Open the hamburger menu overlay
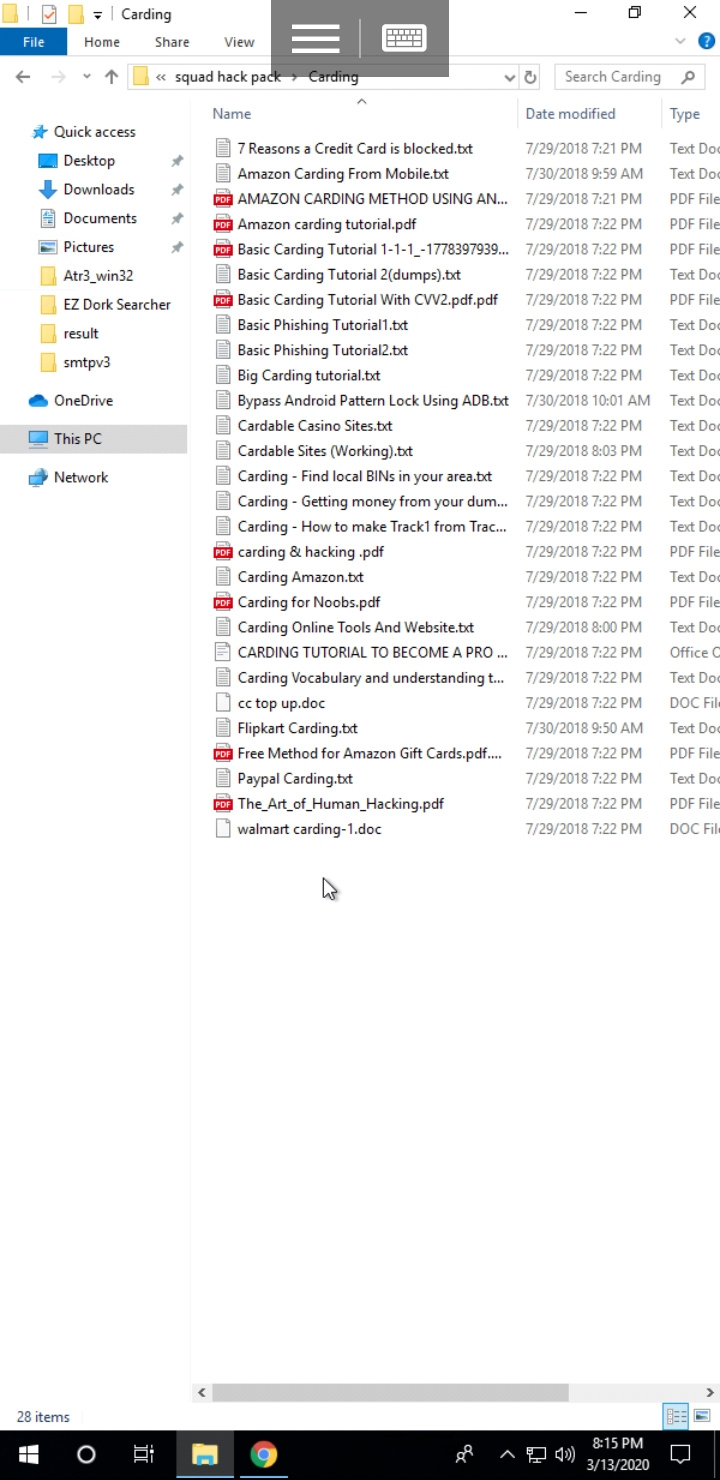The image size is (720, 1480). 316,39
